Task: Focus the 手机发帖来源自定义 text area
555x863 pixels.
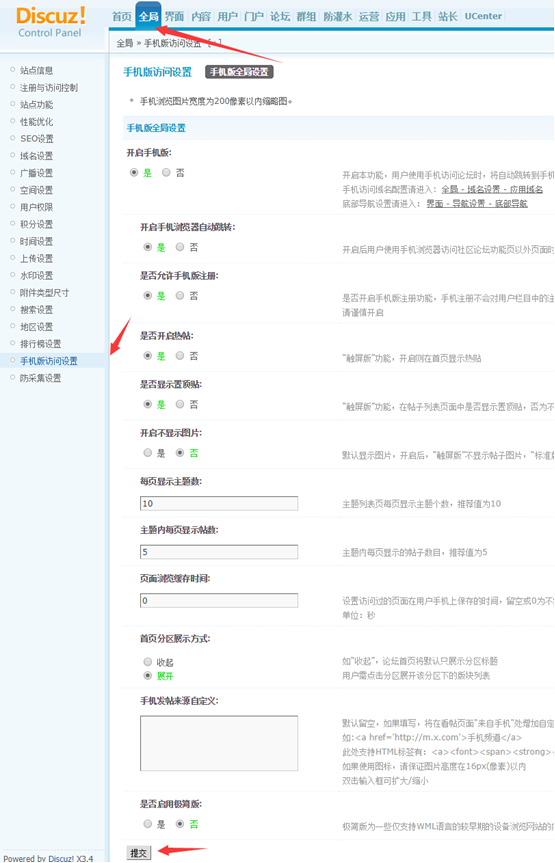Action: 219,743
